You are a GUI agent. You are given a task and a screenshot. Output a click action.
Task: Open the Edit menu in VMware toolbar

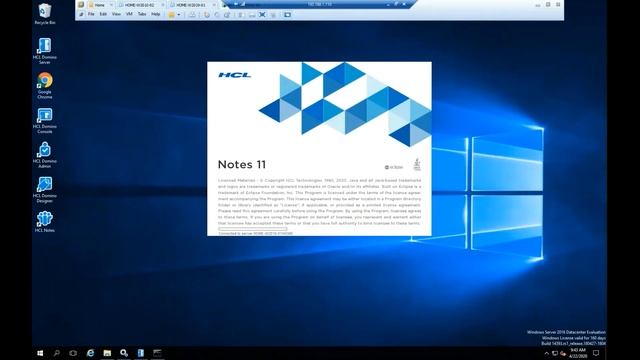tap(103, 14)
